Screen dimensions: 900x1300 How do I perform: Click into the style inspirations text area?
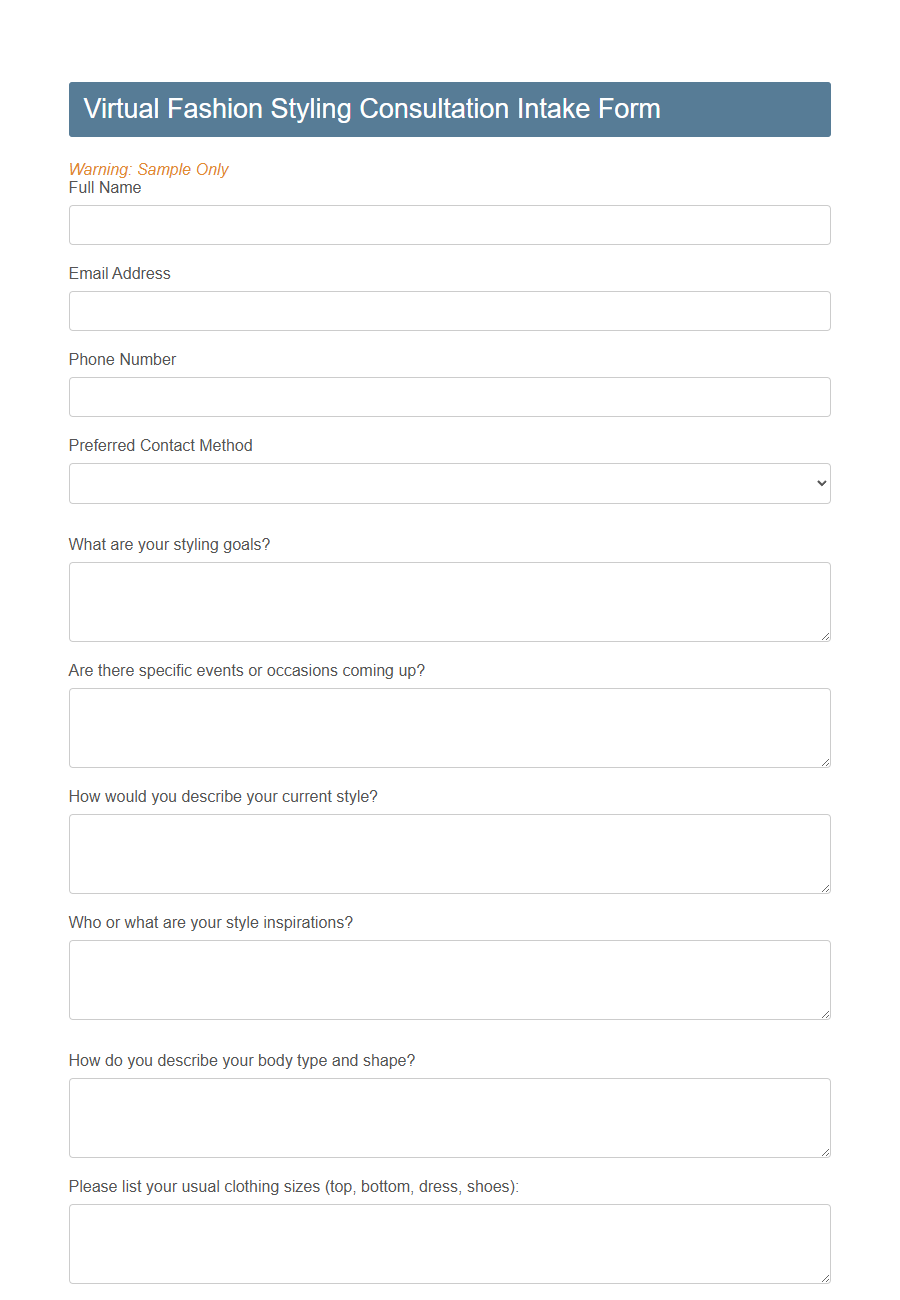tap(449, 979)
